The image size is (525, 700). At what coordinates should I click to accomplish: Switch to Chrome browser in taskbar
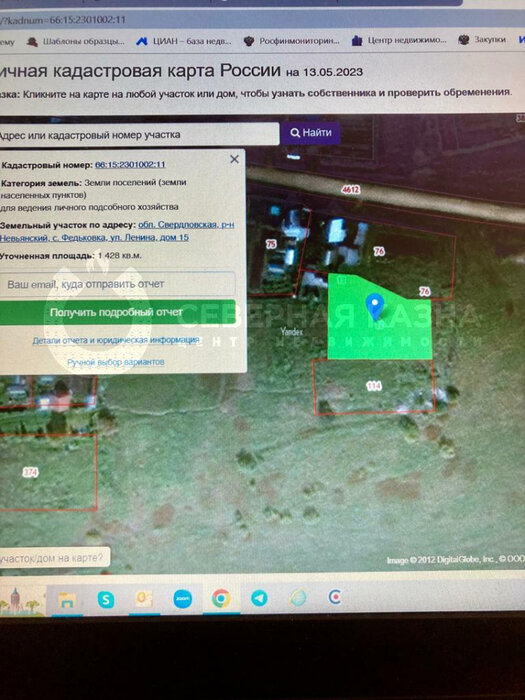[221, 598]
